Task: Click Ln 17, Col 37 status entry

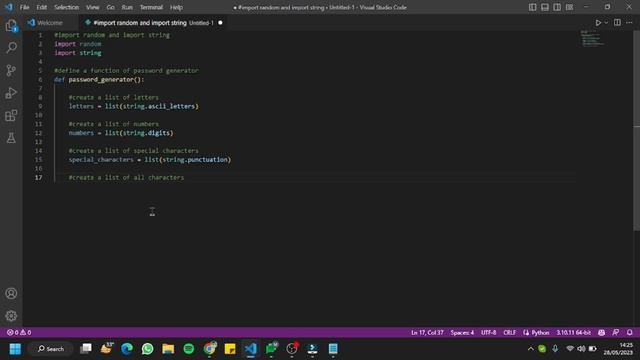Action: [427, 333]
